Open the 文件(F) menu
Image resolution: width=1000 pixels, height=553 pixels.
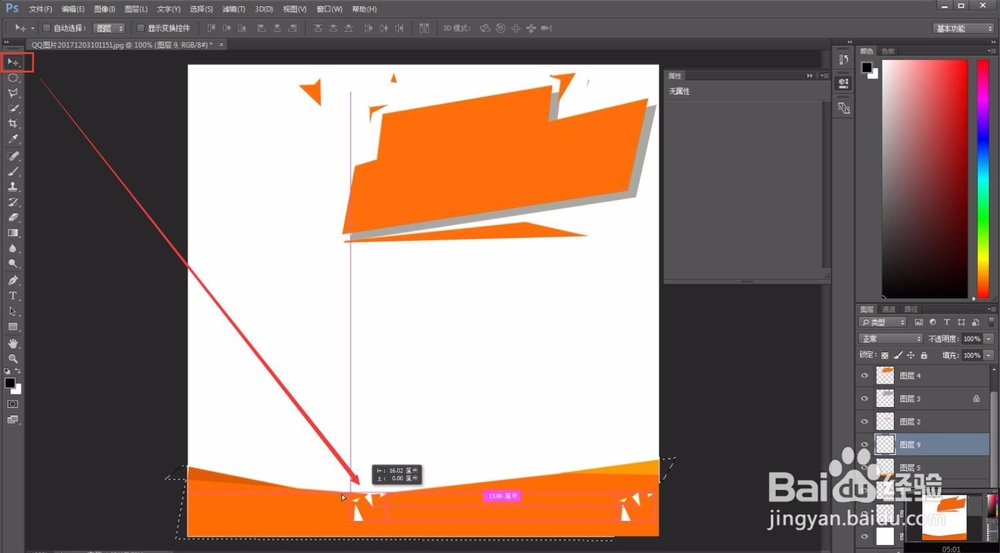tap(41, 9)
